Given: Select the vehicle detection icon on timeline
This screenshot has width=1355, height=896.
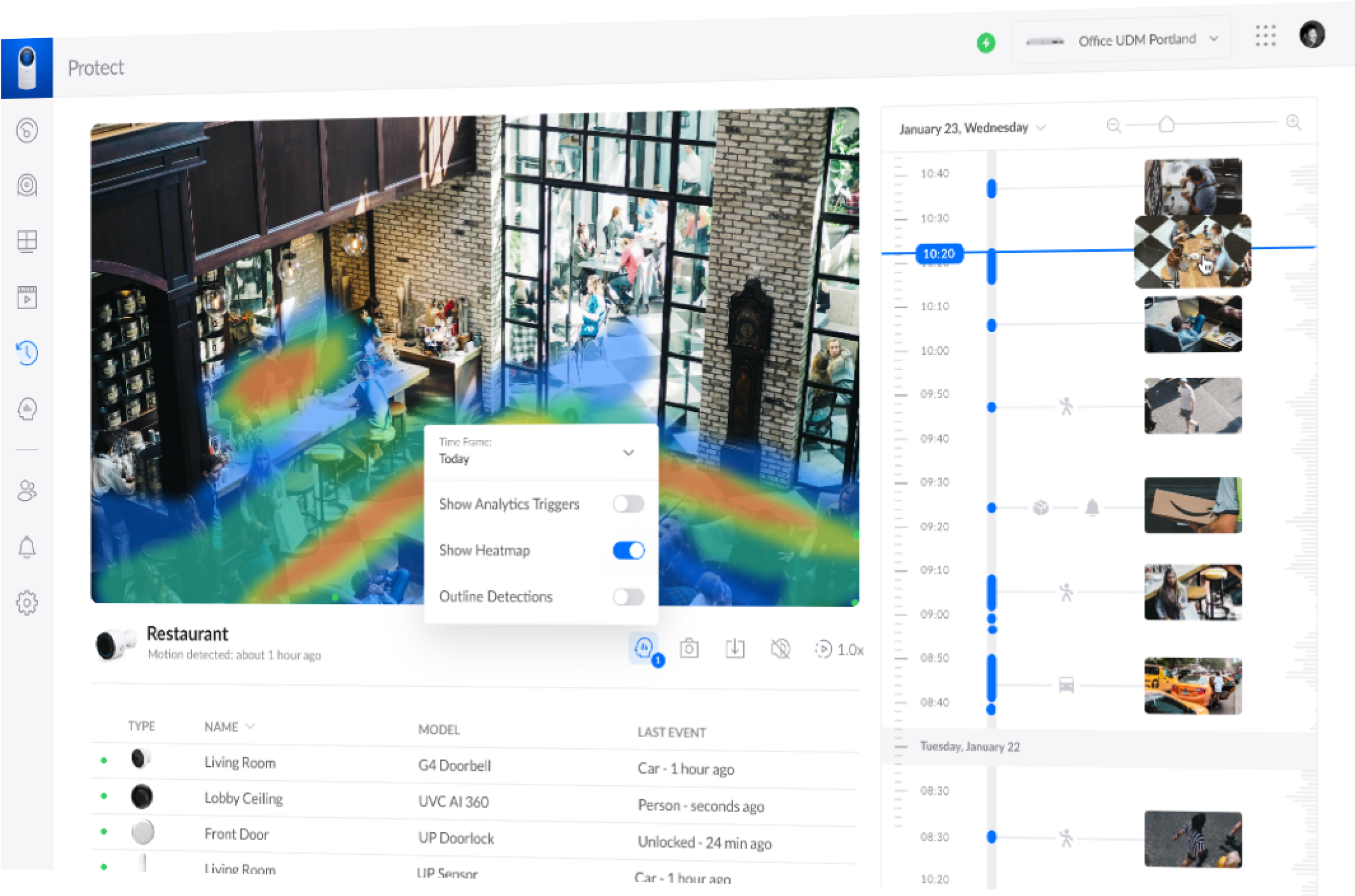Looking at the screenshot, I should [1066, 685].
